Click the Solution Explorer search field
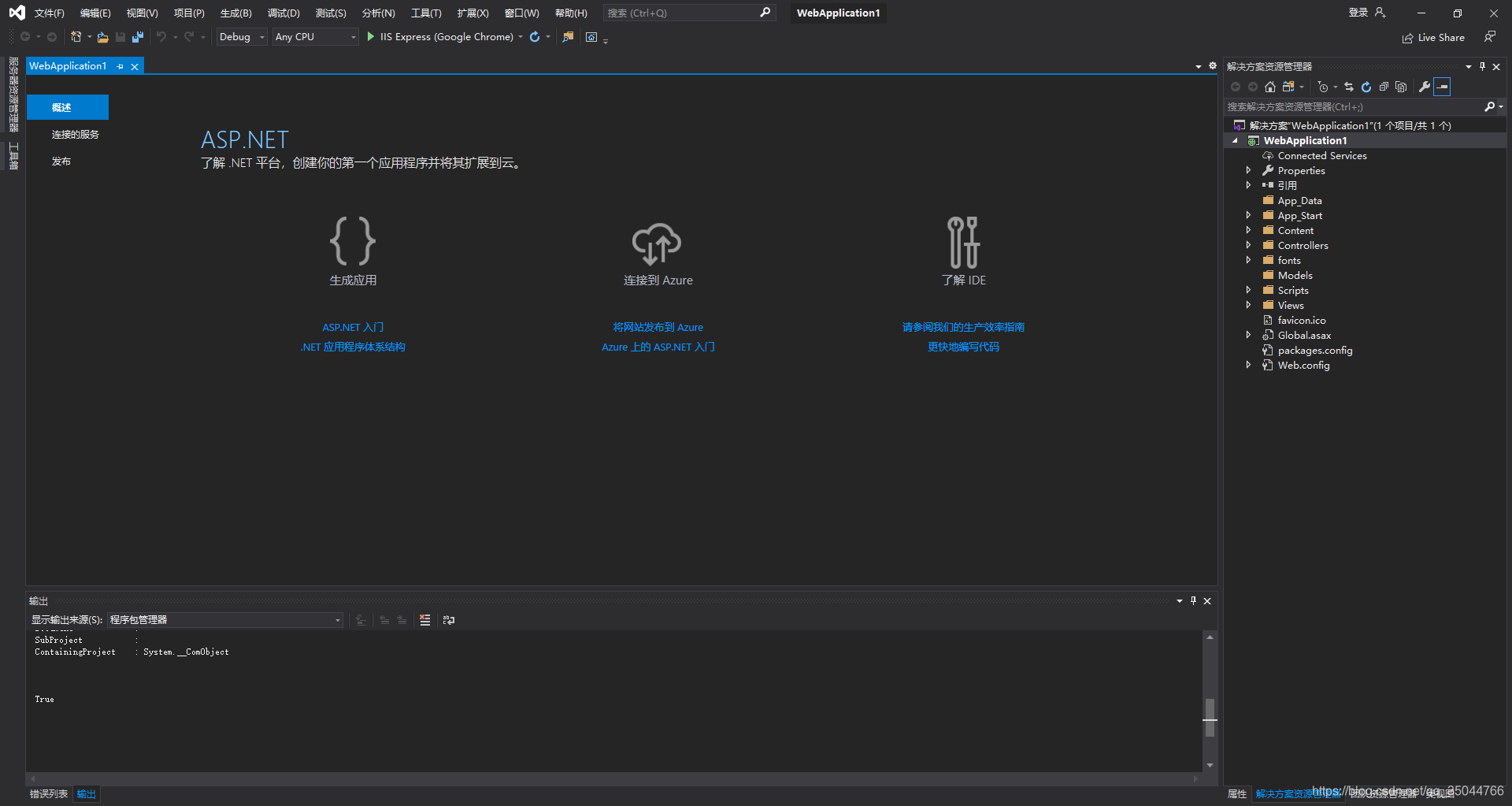 click(1354, 106)
